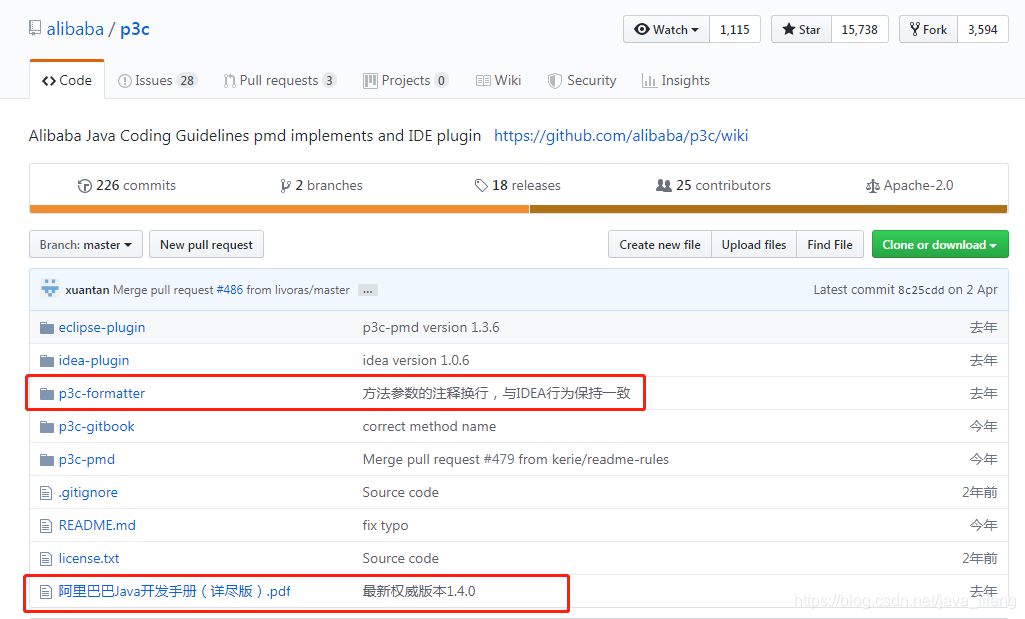The height and width of the screenshot is (619, 1025).
Task: Click the p3c-gitbook folder icon
Action: pyautogui.click(x=46, y=426)
